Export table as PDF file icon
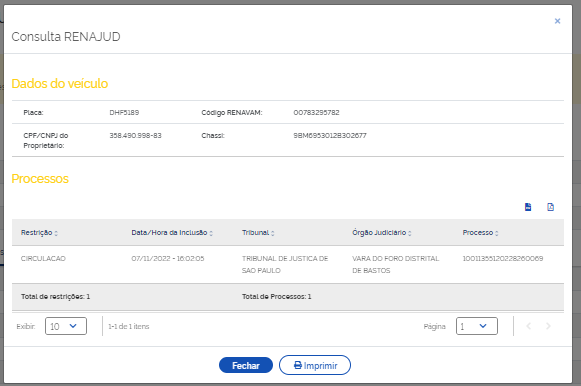Image resolution: width=581 pixels, height=386 pixels. click(x=551, y=207)
